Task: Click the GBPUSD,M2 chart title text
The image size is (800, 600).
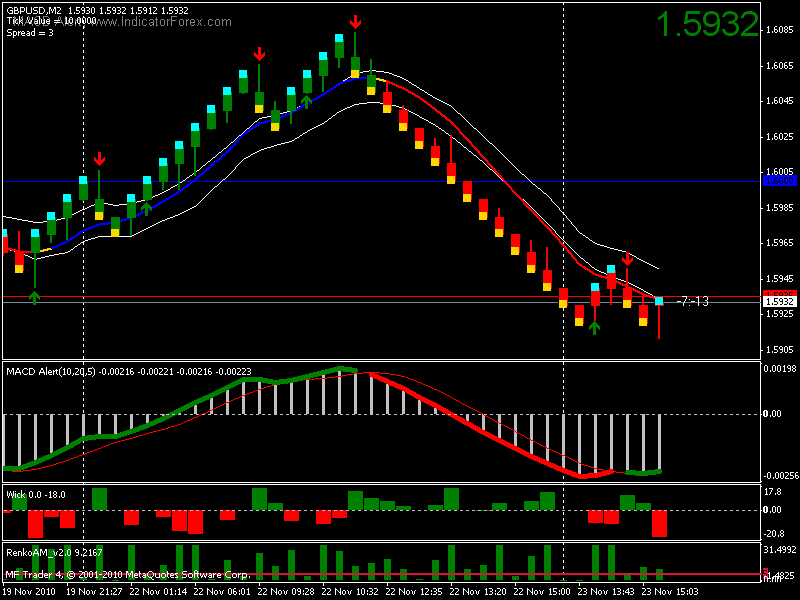Action: coord(34,10)
